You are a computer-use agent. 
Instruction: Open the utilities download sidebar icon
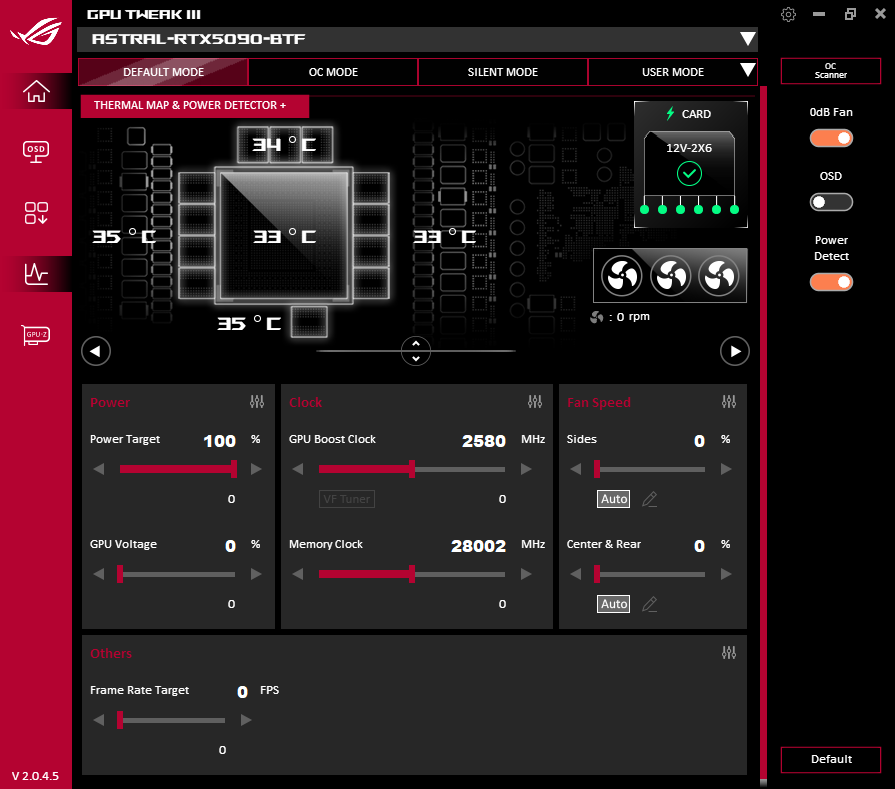point(36,213)
